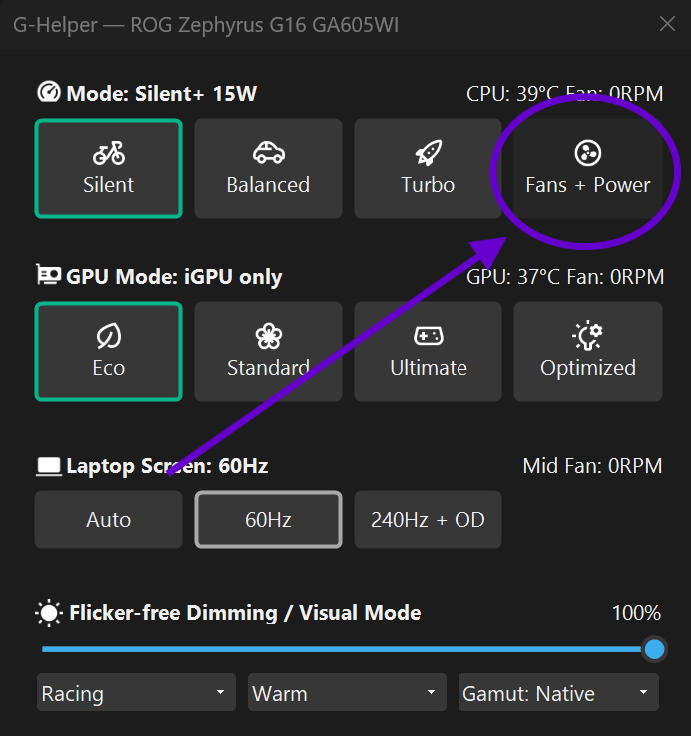Select Eco GPU mode
Viewport: 691px width, 736px height.
pyautogui.click(x=108, y=352)
